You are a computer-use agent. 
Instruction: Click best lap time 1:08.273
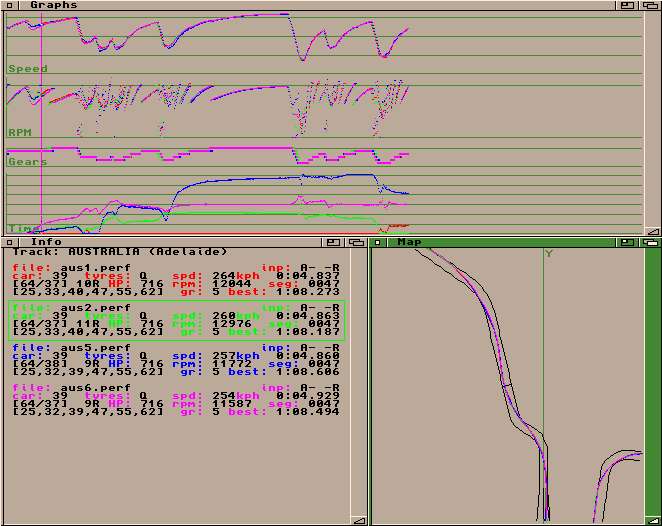308,292
